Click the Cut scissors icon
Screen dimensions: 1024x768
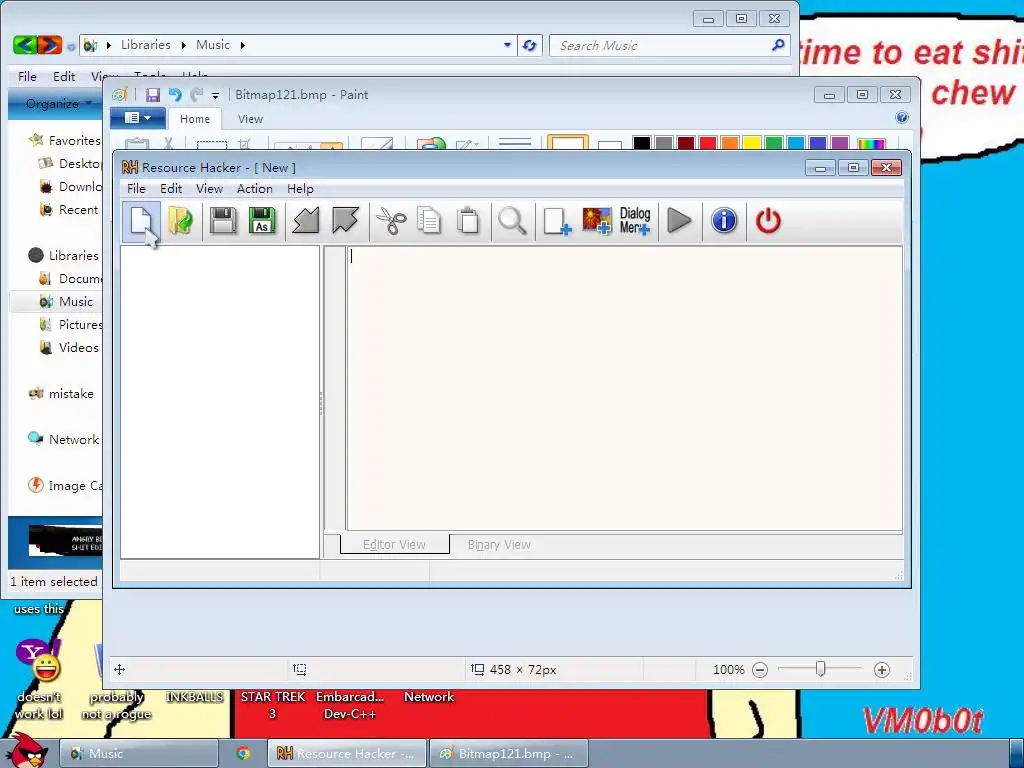click(391, 221)
